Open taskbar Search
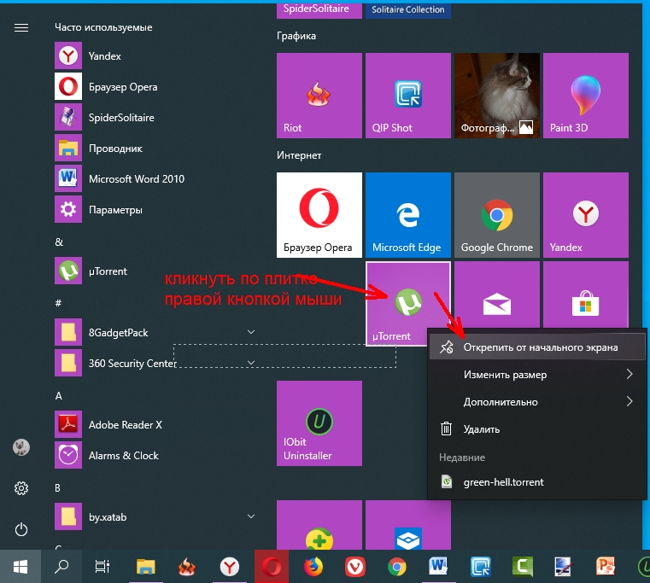This screenshot has width=650, height=583. point(62,566)
